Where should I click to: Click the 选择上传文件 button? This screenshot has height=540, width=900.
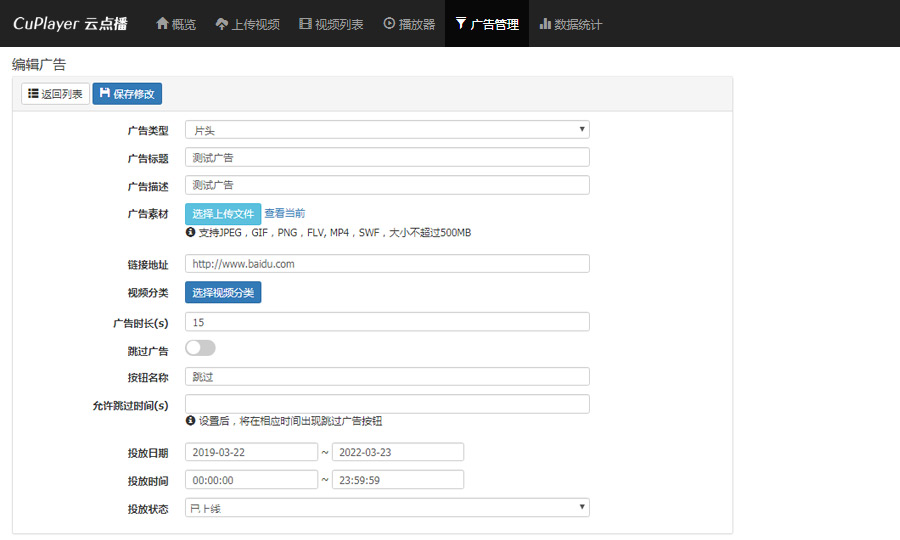[x=222, y=213]
